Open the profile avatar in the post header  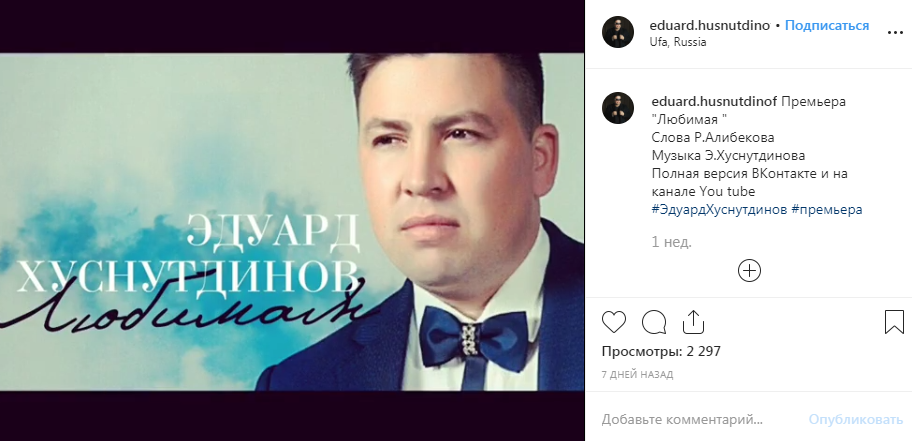pyautogui.click(x=618, y=32)
